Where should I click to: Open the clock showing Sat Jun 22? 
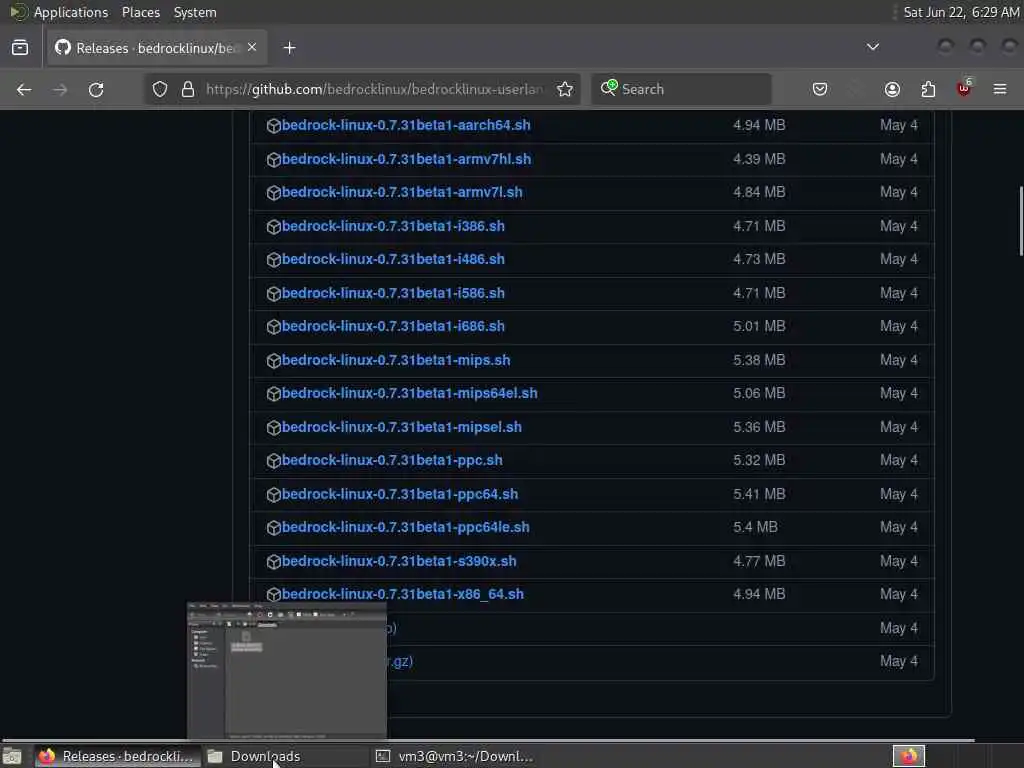961,12
